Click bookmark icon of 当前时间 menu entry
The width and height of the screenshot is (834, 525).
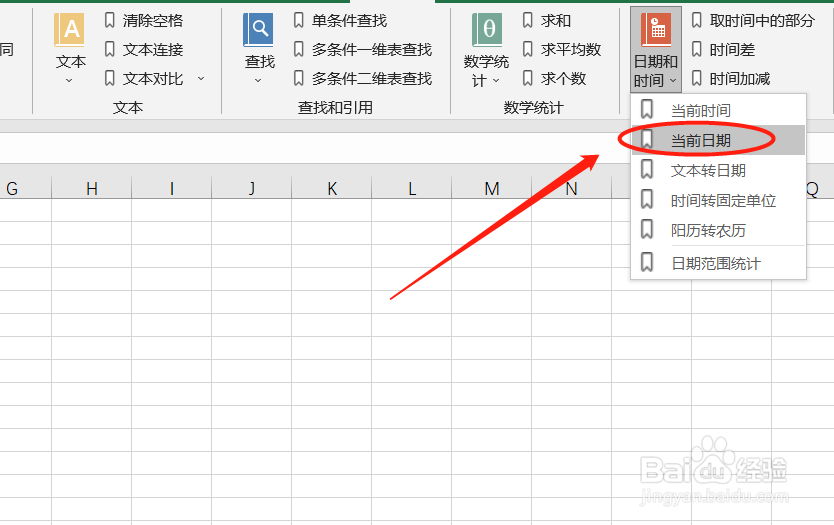tap(647, 109)
